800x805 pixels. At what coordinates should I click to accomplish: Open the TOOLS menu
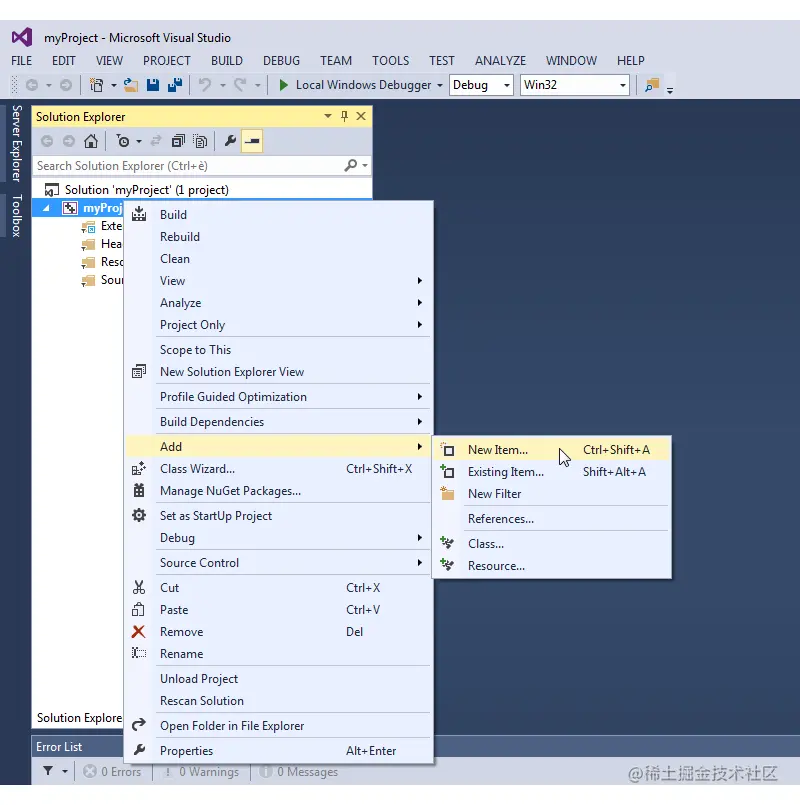coord(391,61)
